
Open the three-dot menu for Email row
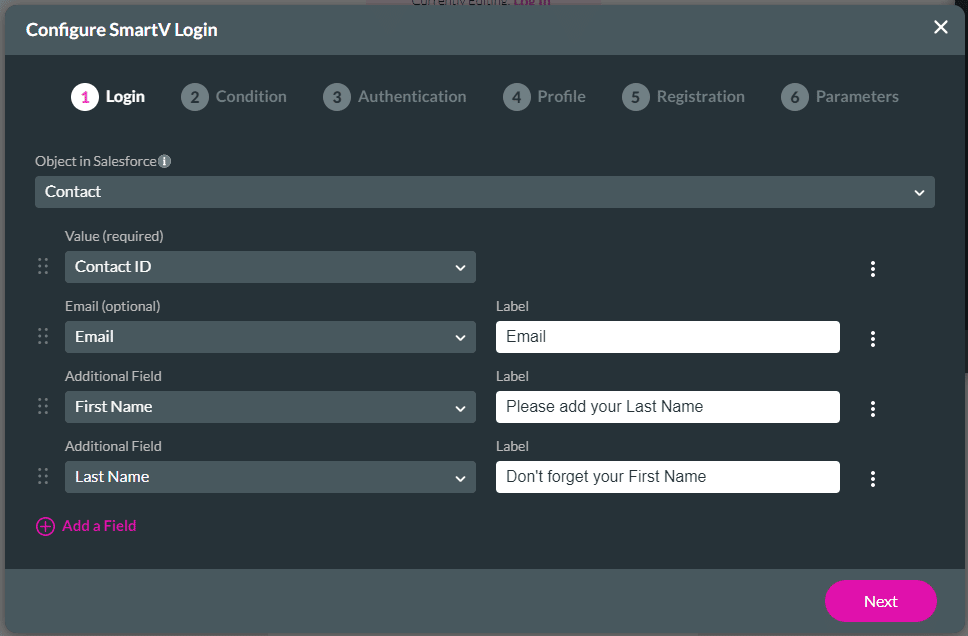tap(873, 339)
